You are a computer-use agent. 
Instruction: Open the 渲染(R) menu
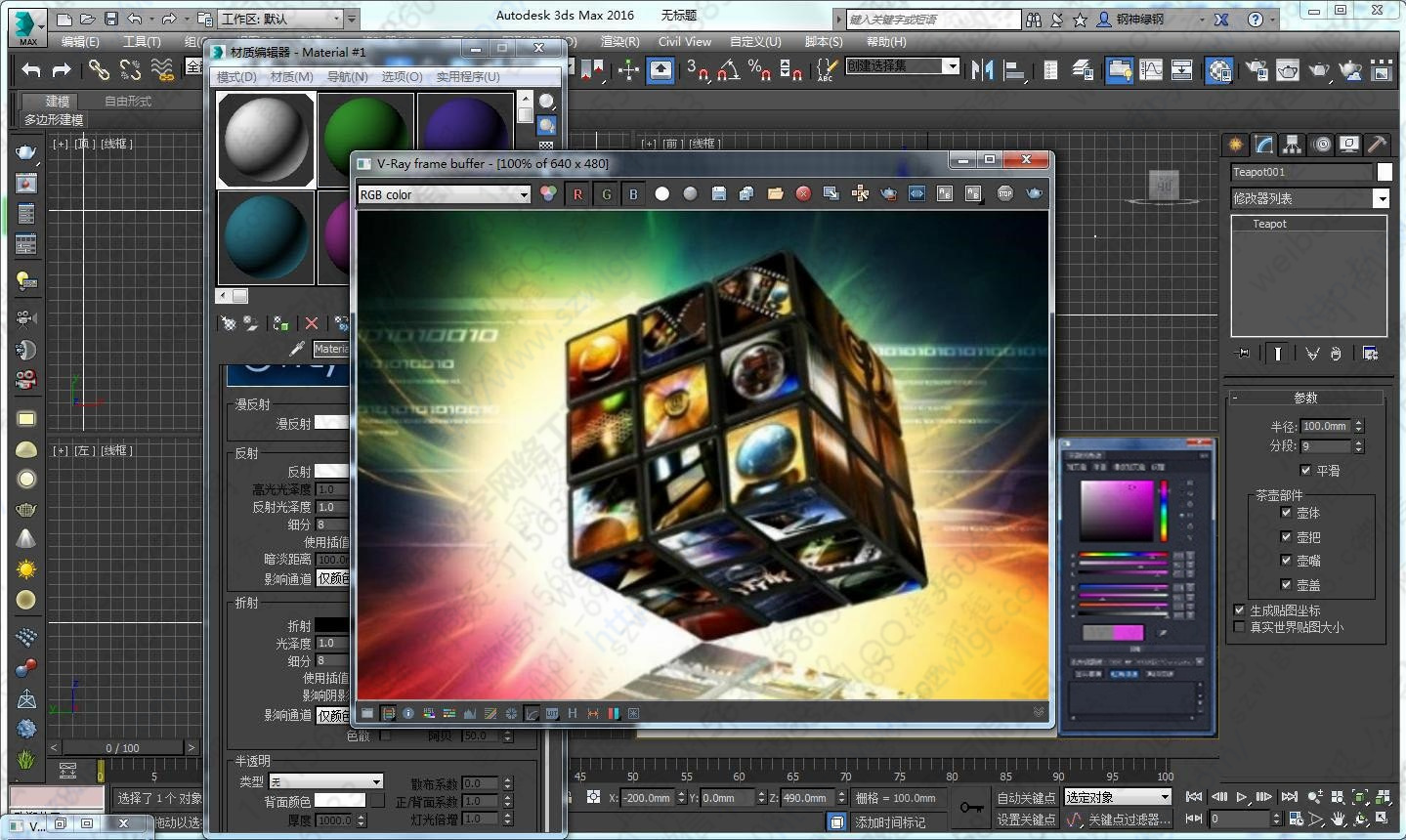(619, 42)
